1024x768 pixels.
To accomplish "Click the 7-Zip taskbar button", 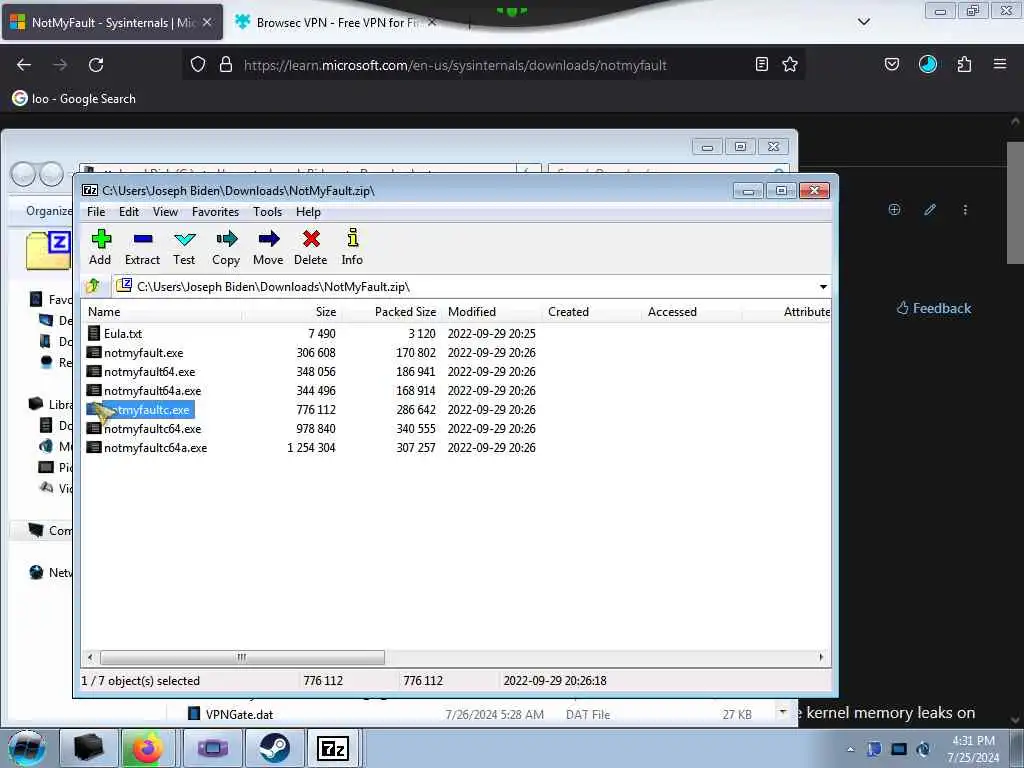I will pos(332,748).
